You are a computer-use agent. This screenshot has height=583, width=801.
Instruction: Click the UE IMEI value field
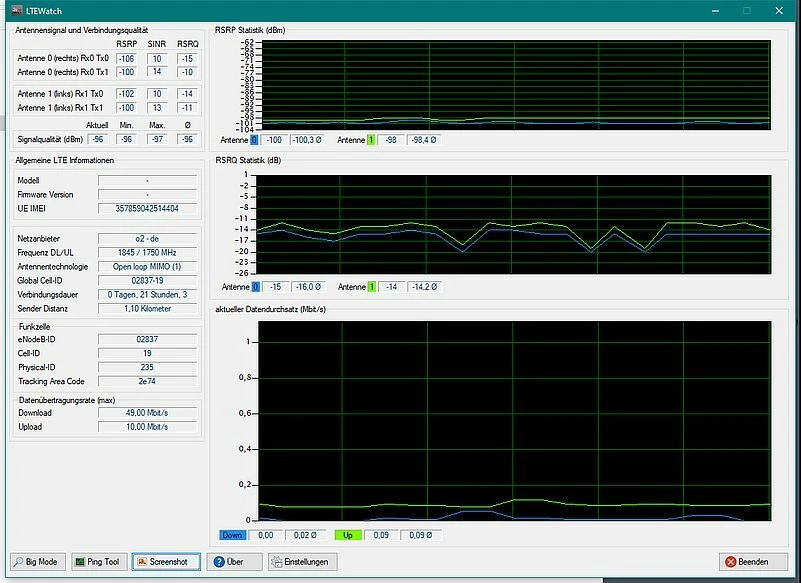[147, 209]
